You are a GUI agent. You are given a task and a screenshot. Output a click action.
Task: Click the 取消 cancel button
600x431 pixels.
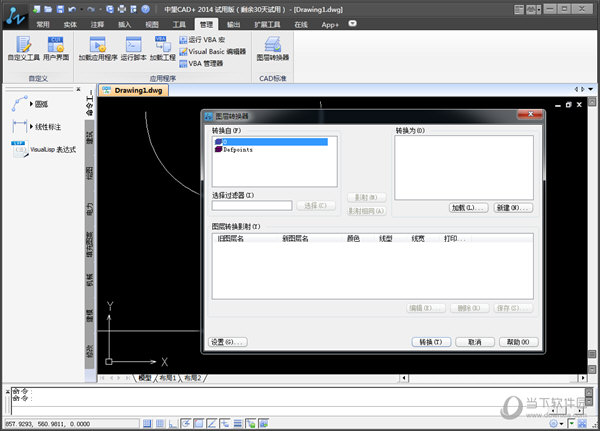(x=475, y=342)
